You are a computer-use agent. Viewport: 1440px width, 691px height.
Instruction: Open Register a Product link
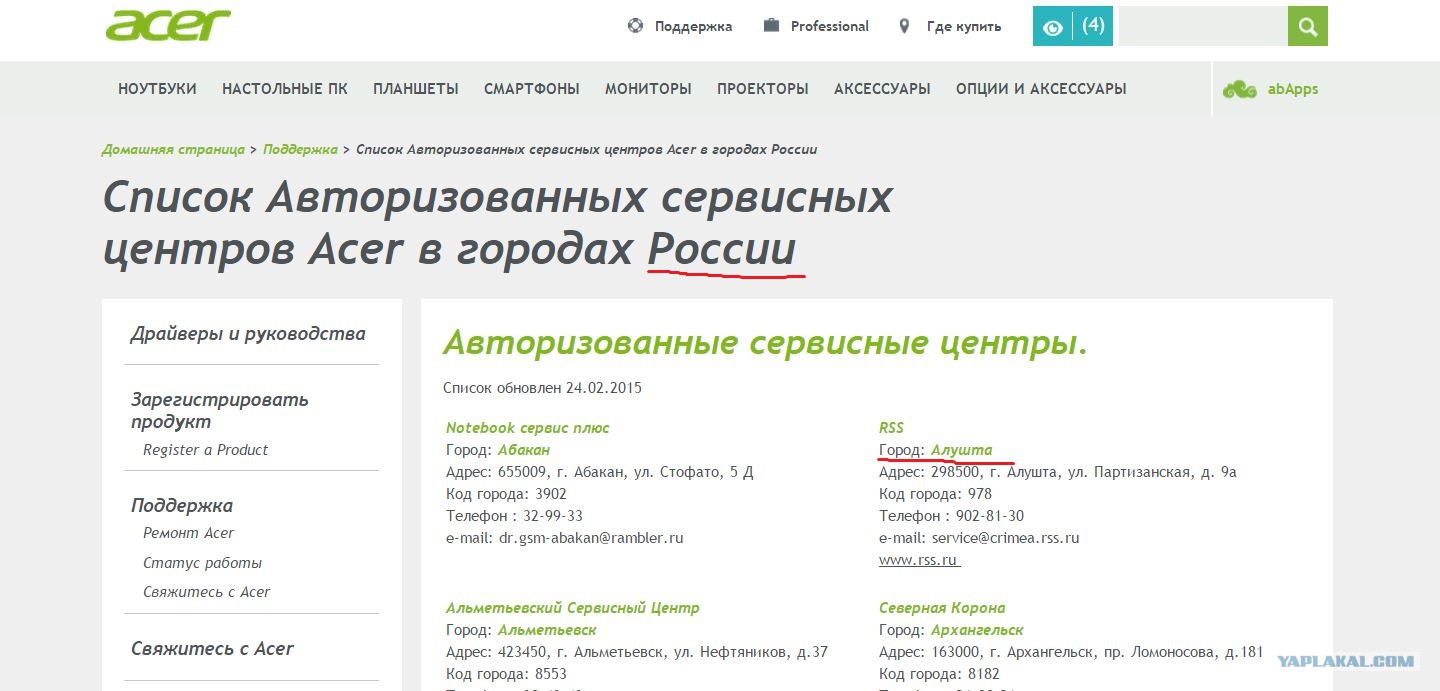pos(206,450)
